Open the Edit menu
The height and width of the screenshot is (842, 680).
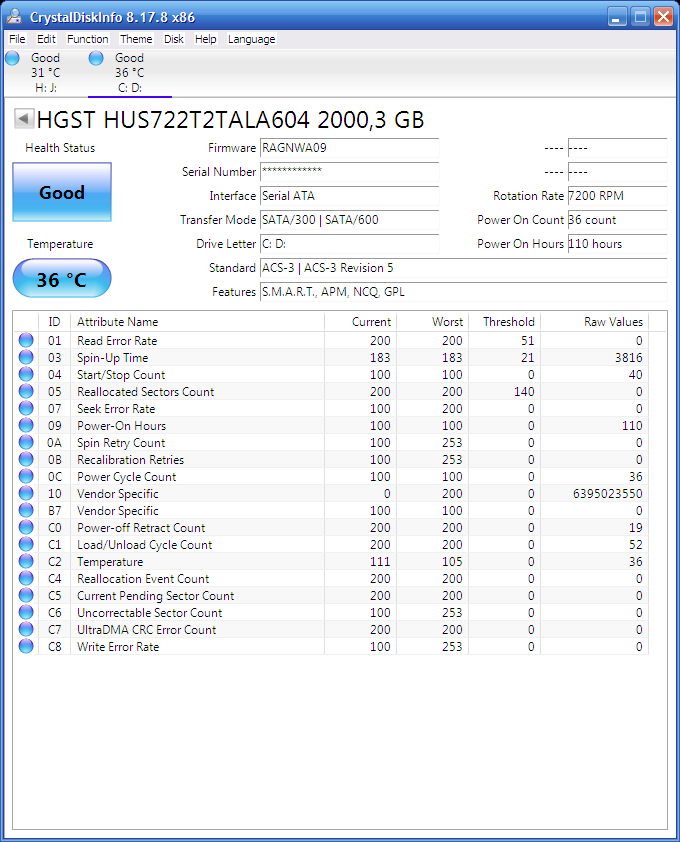46,39
